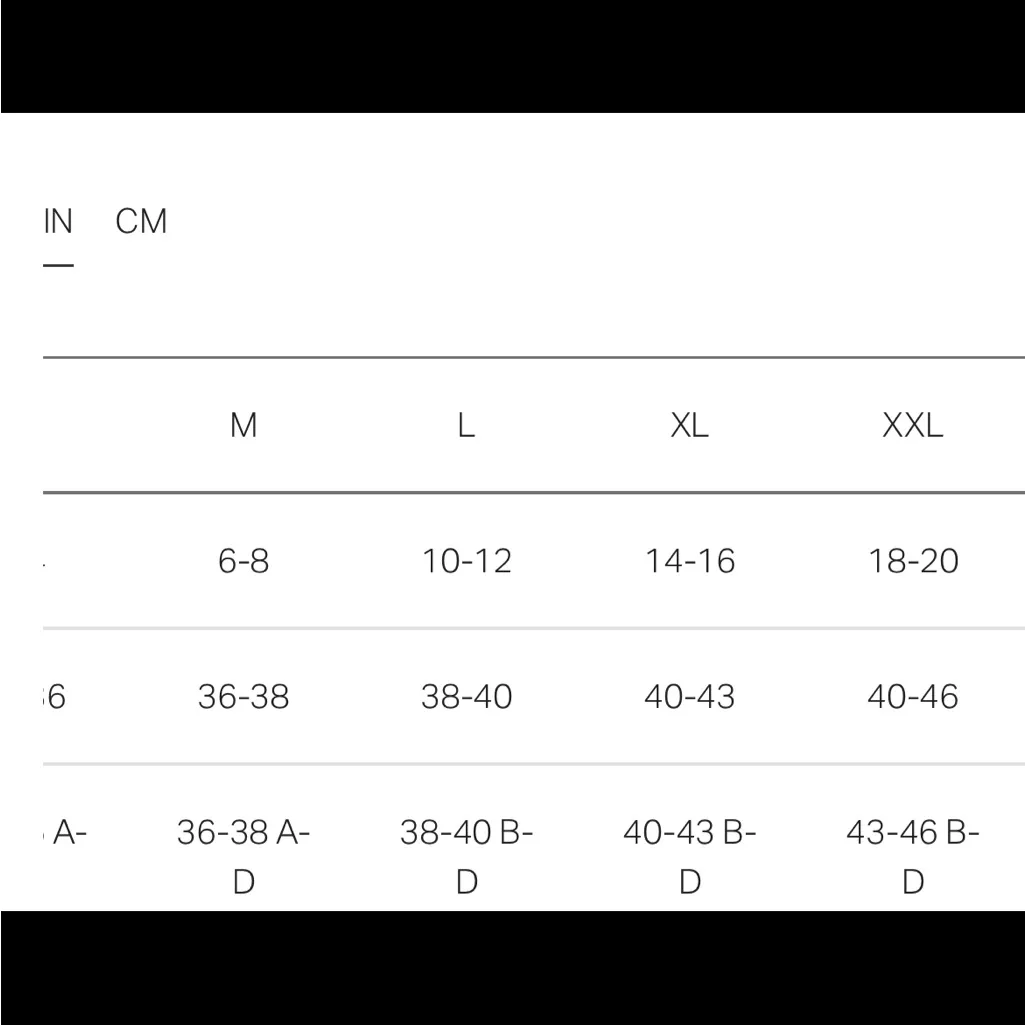Image resolution: width=1025 pixels, height=1025 pixels.
Task: Select the 36-38 A-D cell
Action: tap(243, 856)
